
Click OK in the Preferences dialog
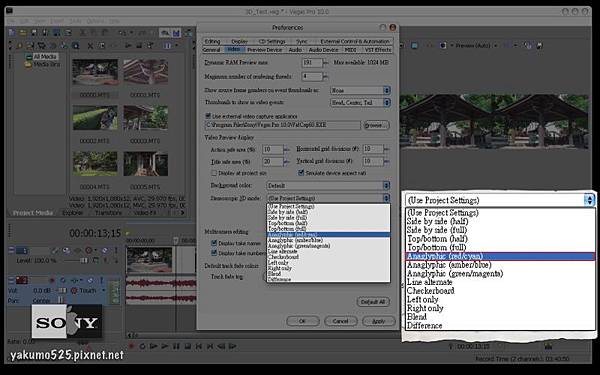pos(303,321)
